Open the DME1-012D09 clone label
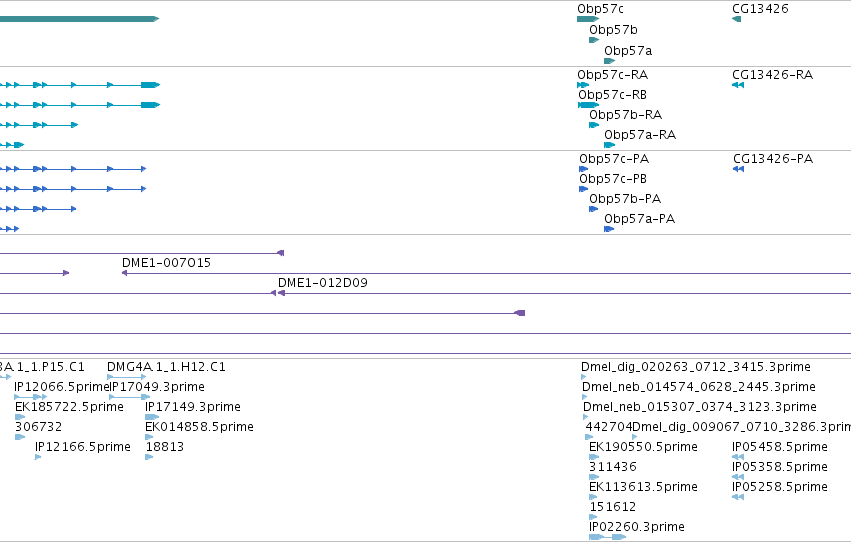 click(322, 283)
